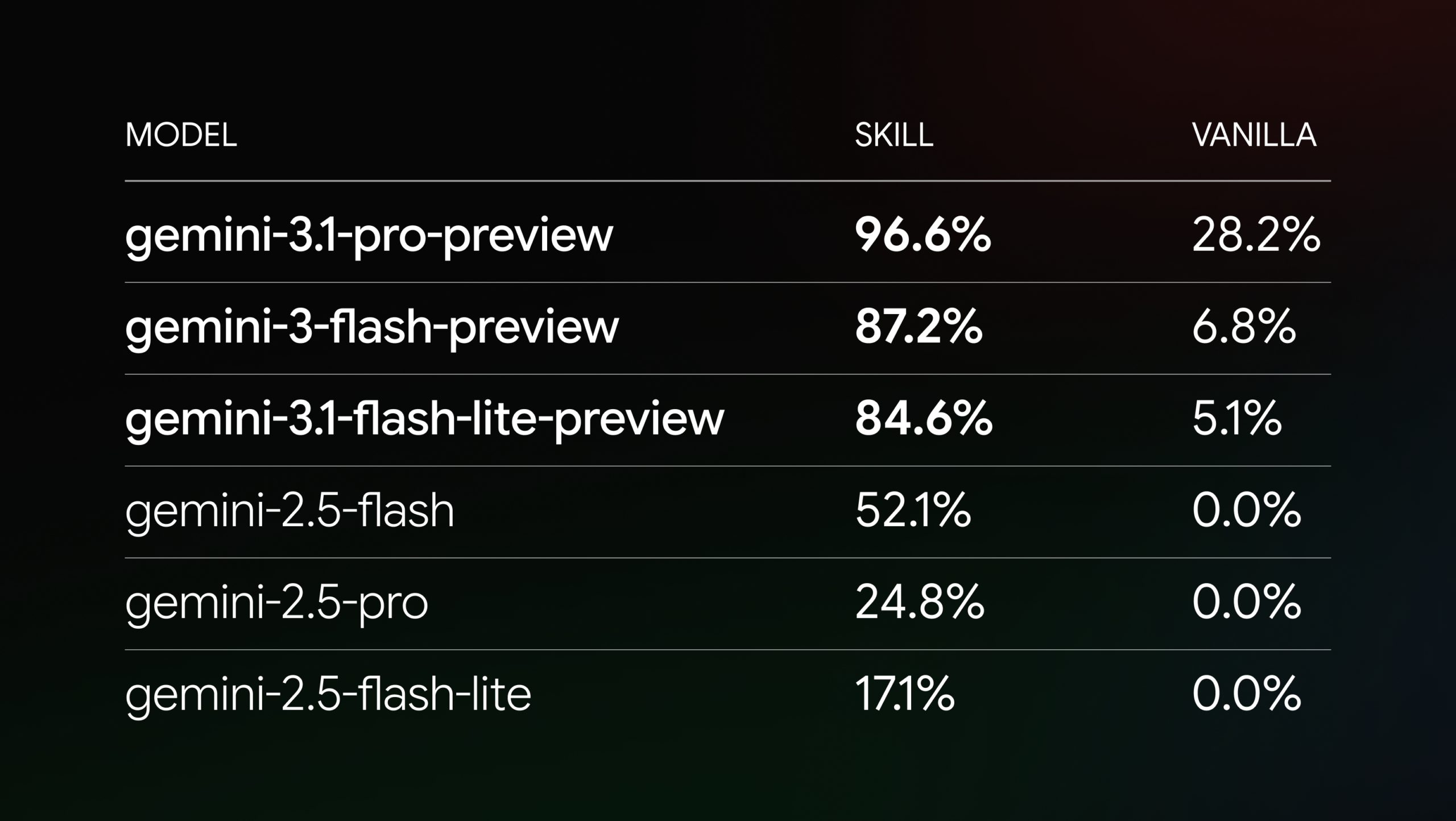Click the gemini-2.5-flash-lite model name

[328, 694]
